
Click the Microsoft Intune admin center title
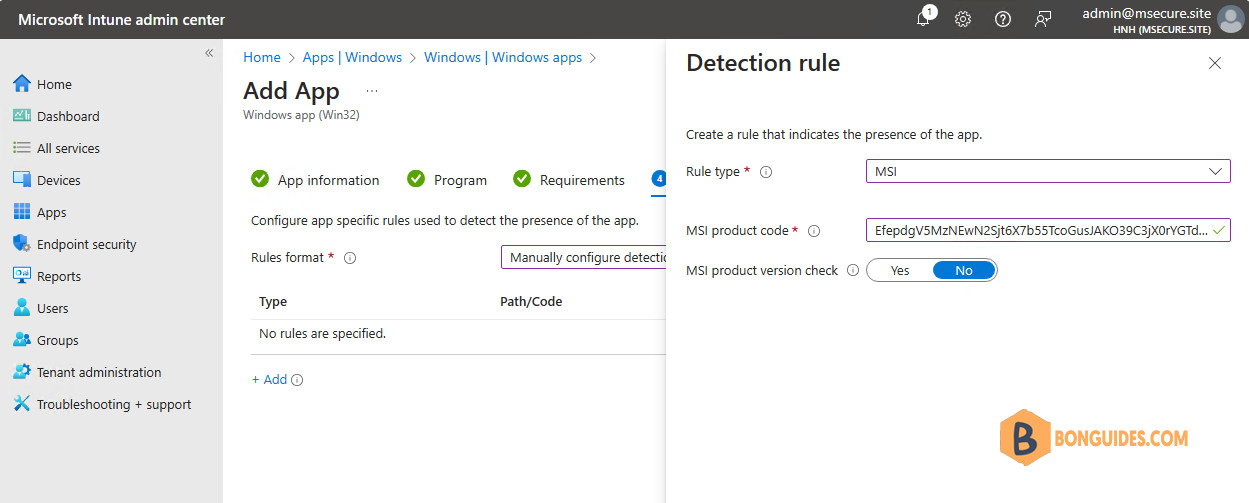122,19
